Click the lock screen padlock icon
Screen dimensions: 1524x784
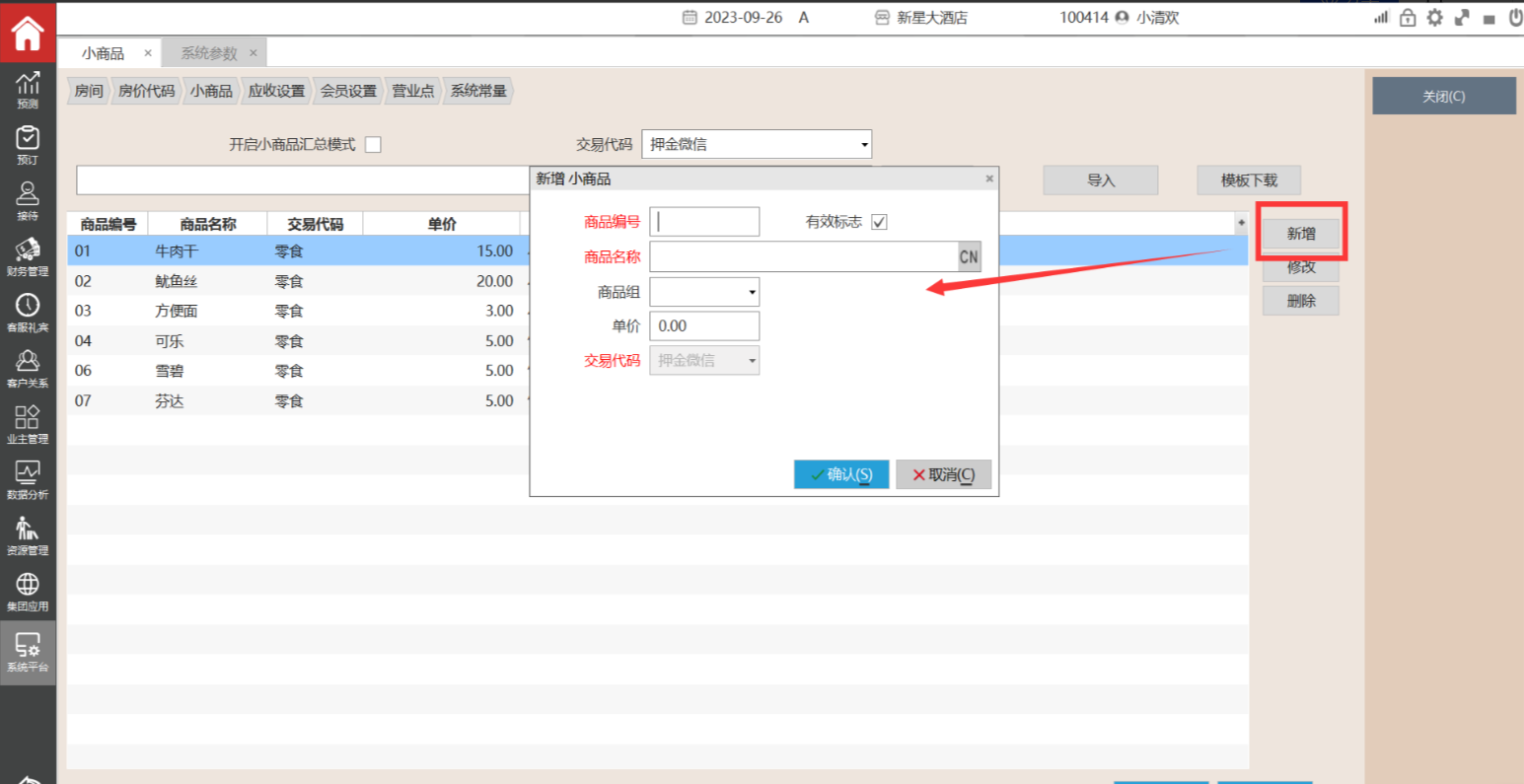tap(1408, 18)
